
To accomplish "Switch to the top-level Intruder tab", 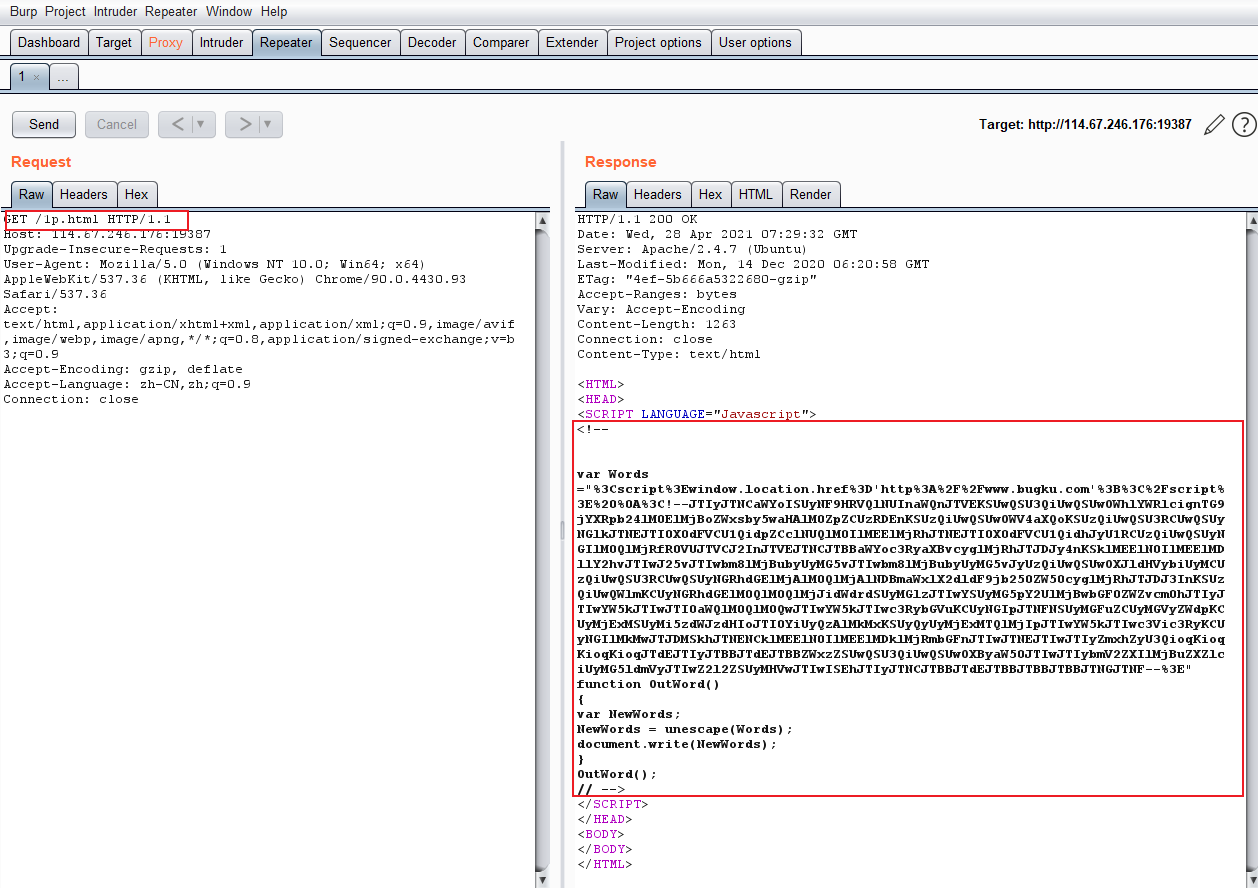I will coord(221,42).
